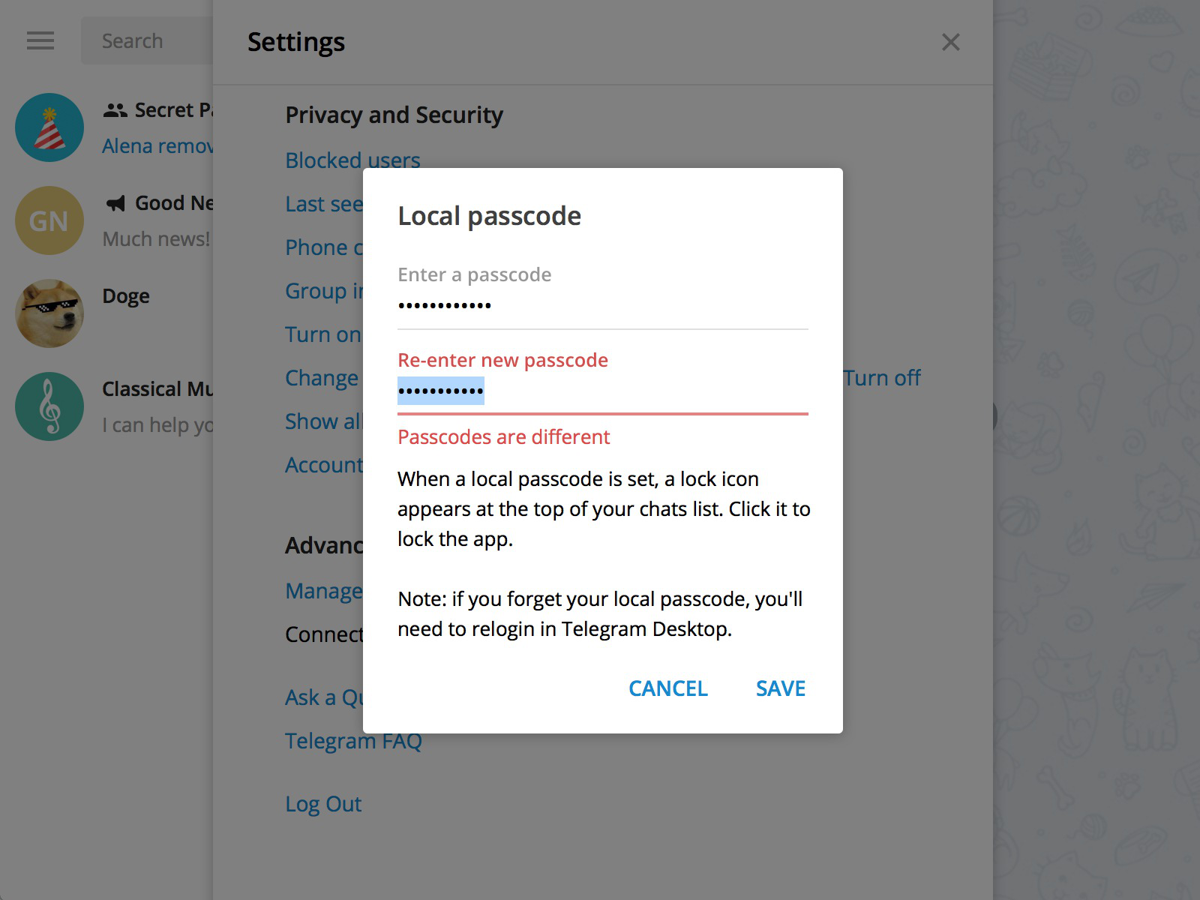Screen dimensions: 1200x900
Task: Select the Doge chat name
Action: pos(126,297)
